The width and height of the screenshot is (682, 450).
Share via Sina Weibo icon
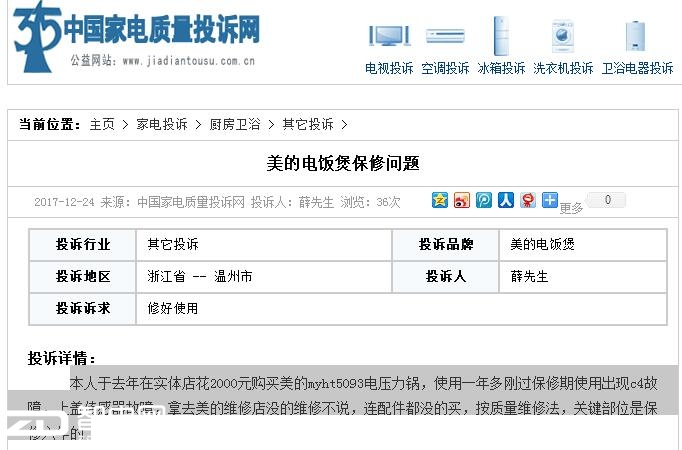pos(462,200)
